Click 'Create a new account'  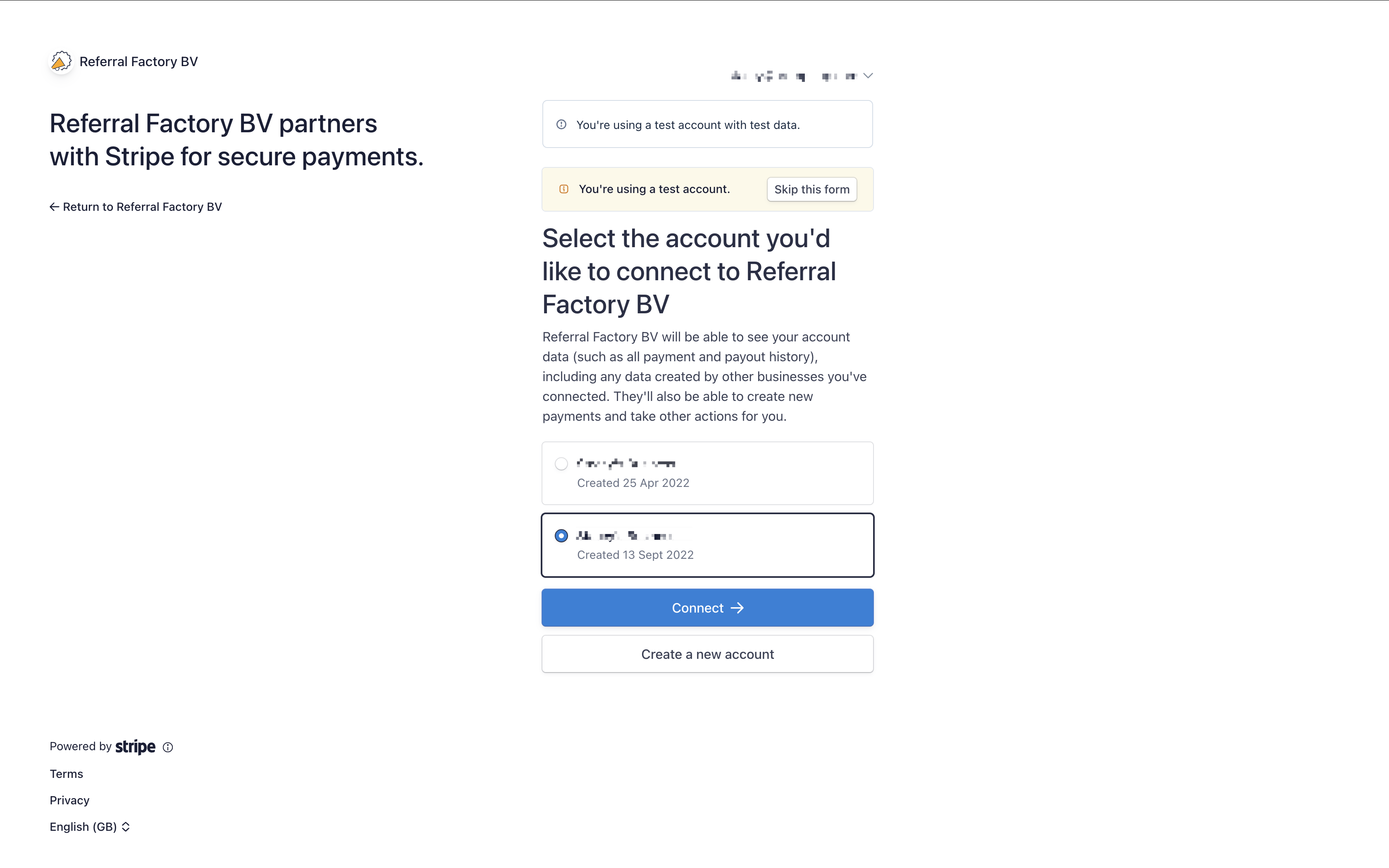click(x=707, y=654)
